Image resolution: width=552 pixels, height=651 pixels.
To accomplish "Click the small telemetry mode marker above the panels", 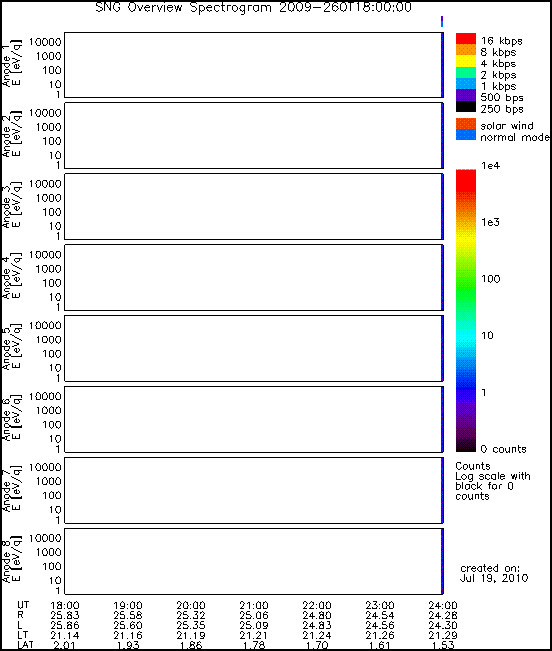I will coord(442,22).
